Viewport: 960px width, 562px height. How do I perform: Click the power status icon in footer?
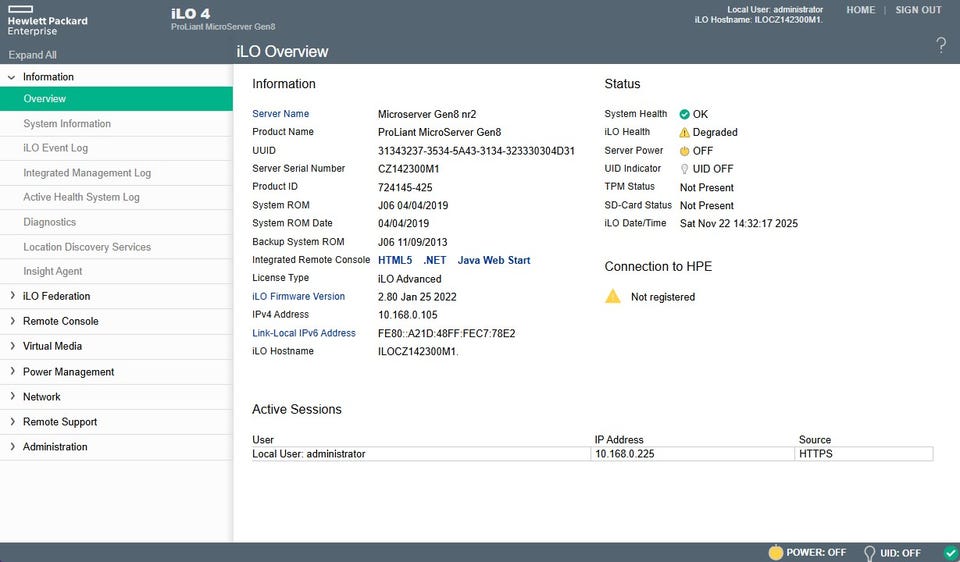[x=774, y=552]
